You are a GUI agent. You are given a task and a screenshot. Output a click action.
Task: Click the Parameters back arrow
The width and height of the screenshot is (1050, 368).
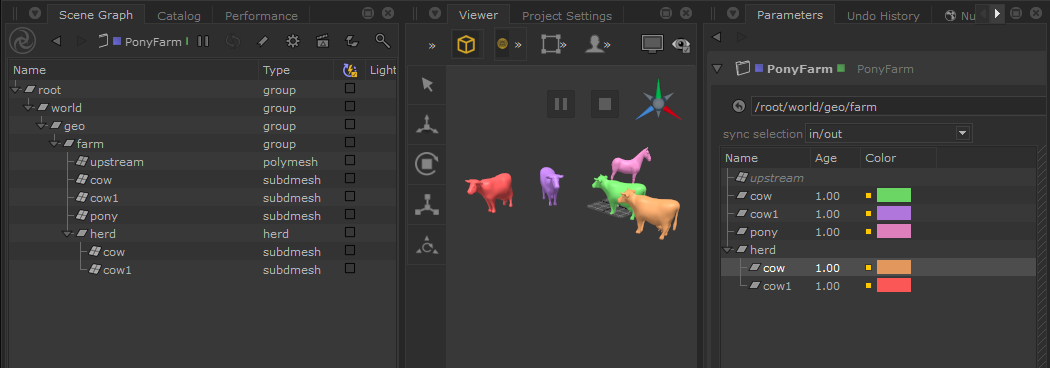pyautogui.click(x=717, y=37)
